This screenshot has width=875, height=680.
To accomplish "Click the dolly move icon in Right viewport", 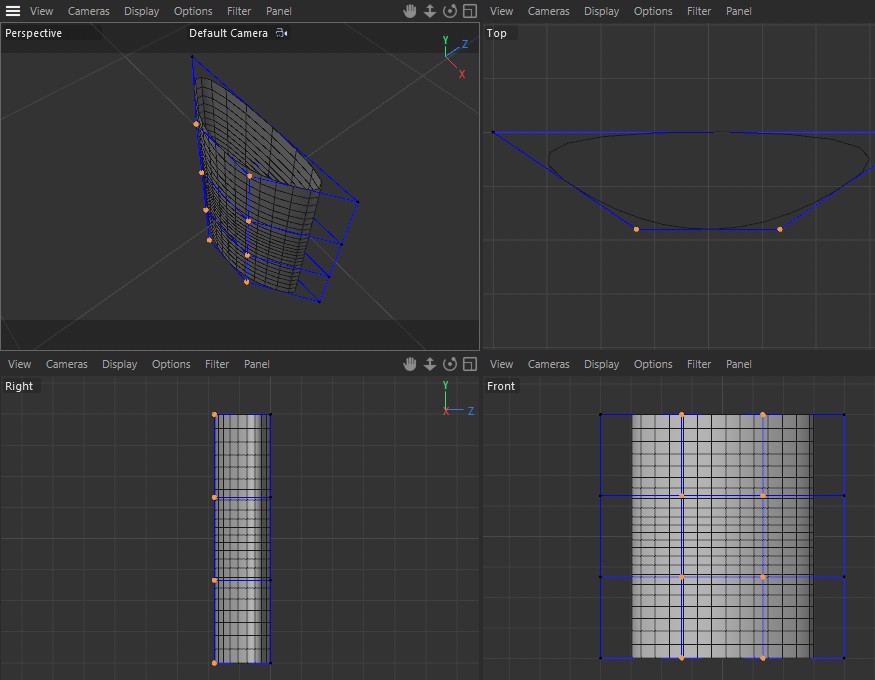I will click(x=430, y=364).
